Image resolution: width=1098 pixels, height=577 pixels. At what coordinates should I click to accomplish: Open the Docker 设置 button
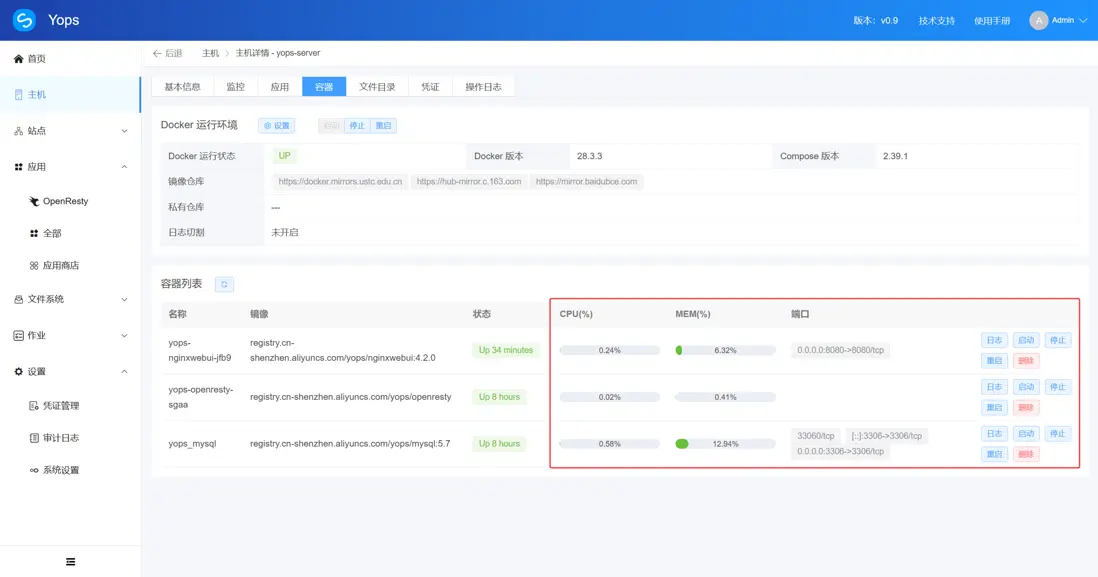[x=277, y=125]
